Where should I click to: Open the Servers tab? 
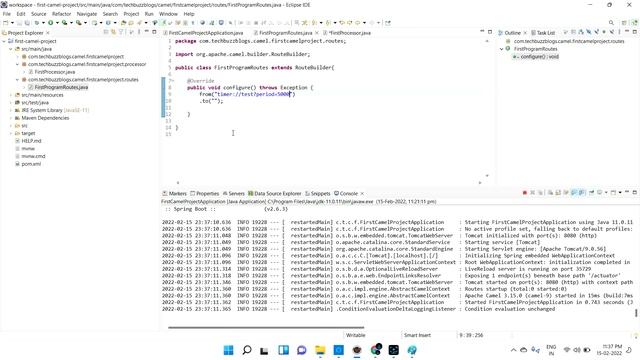tap(233, 193)
